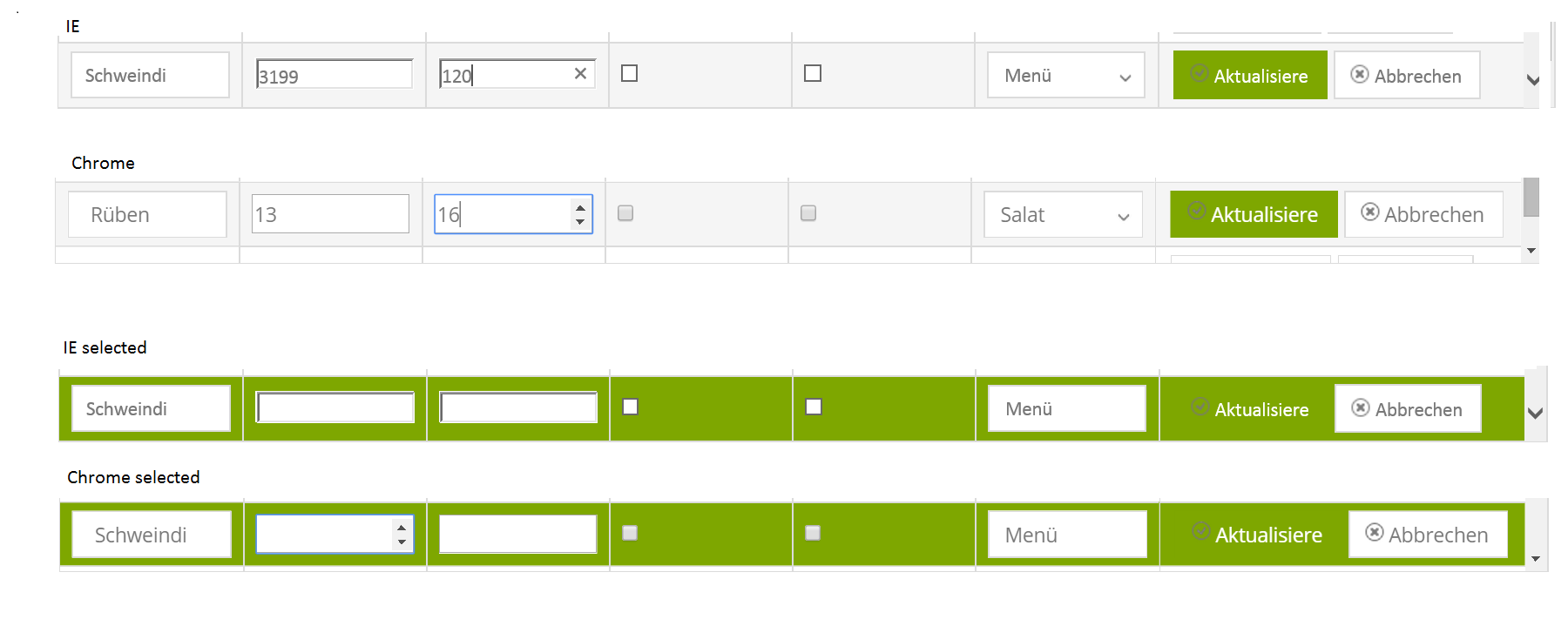Click the X clear icon in the 120 field
1568x626 pixels.
tap(580, 74)
